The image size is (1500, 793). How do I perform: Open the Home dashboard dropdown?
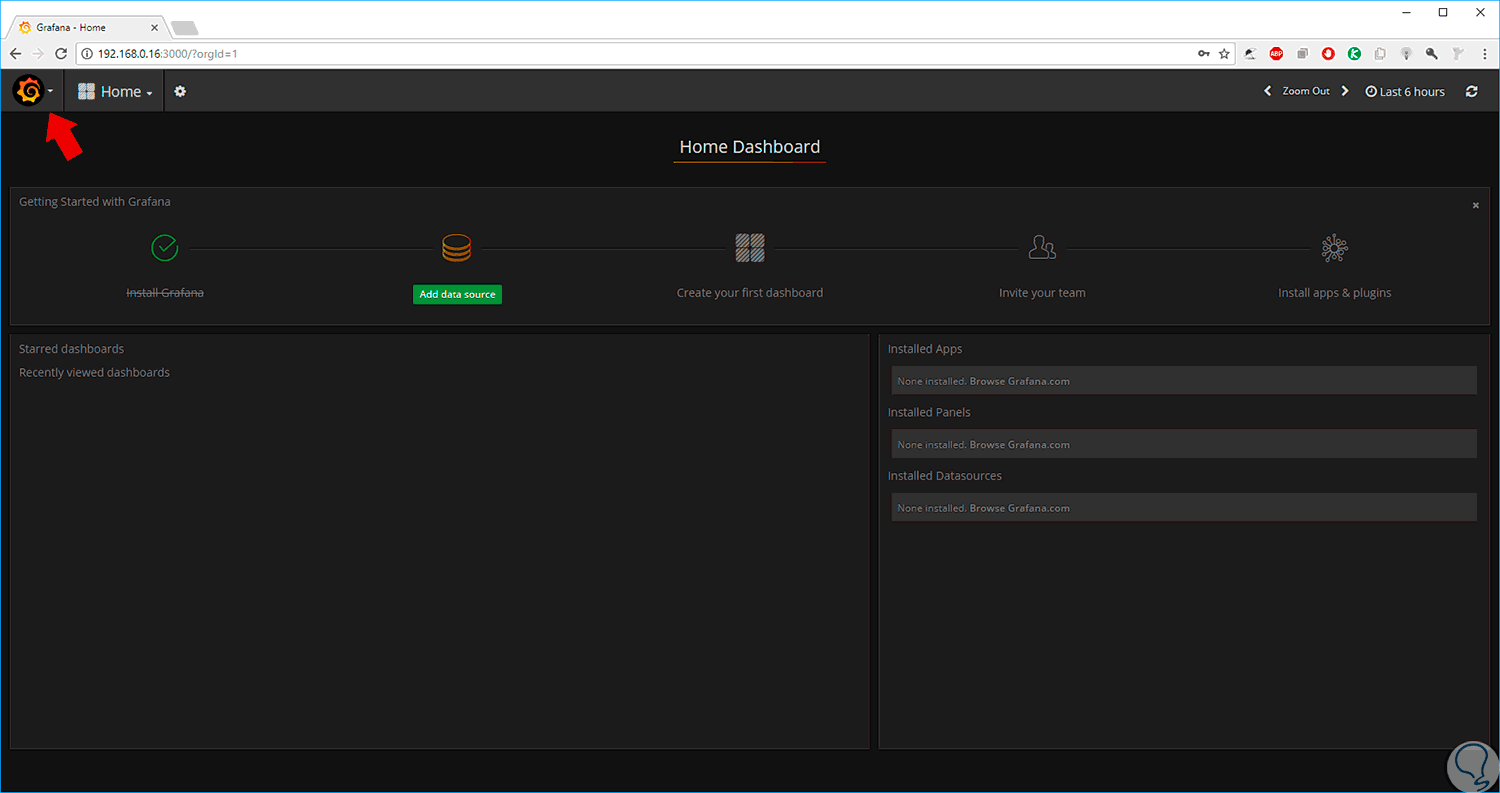pyautogui.click(x=115, y=91)
